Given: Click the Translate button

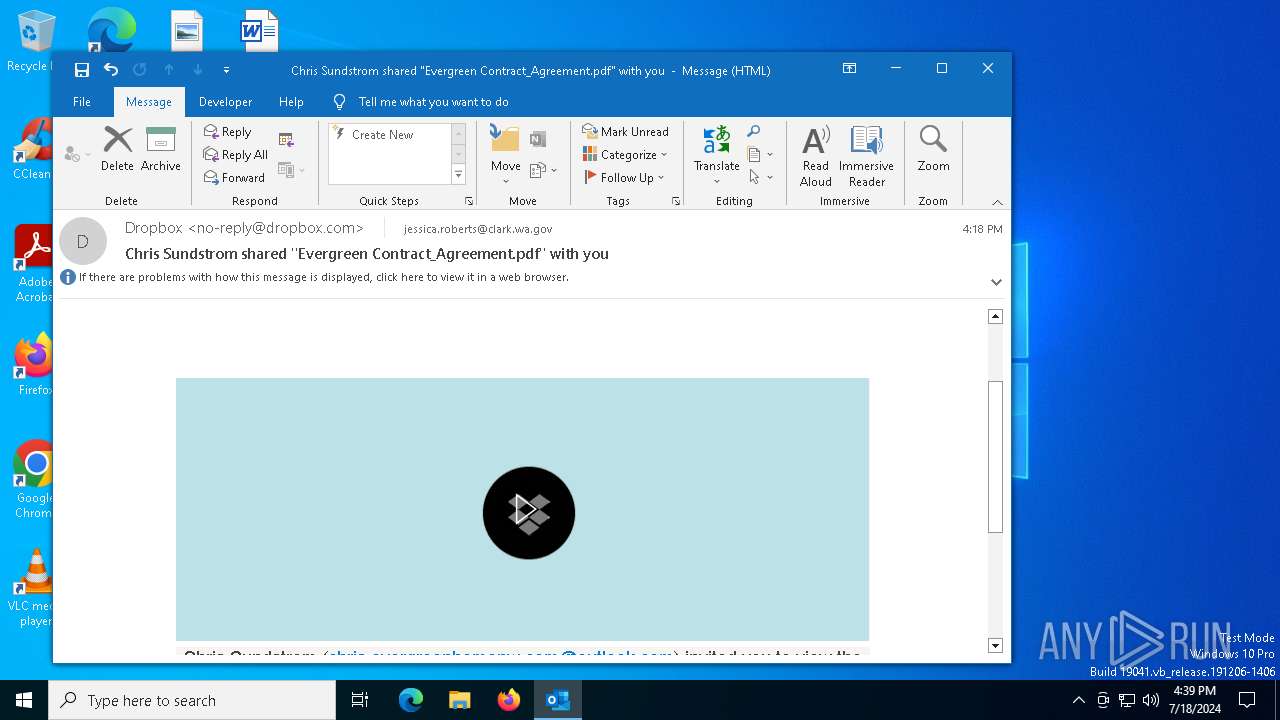Looking at the screenshot, I should click(716, 154).
